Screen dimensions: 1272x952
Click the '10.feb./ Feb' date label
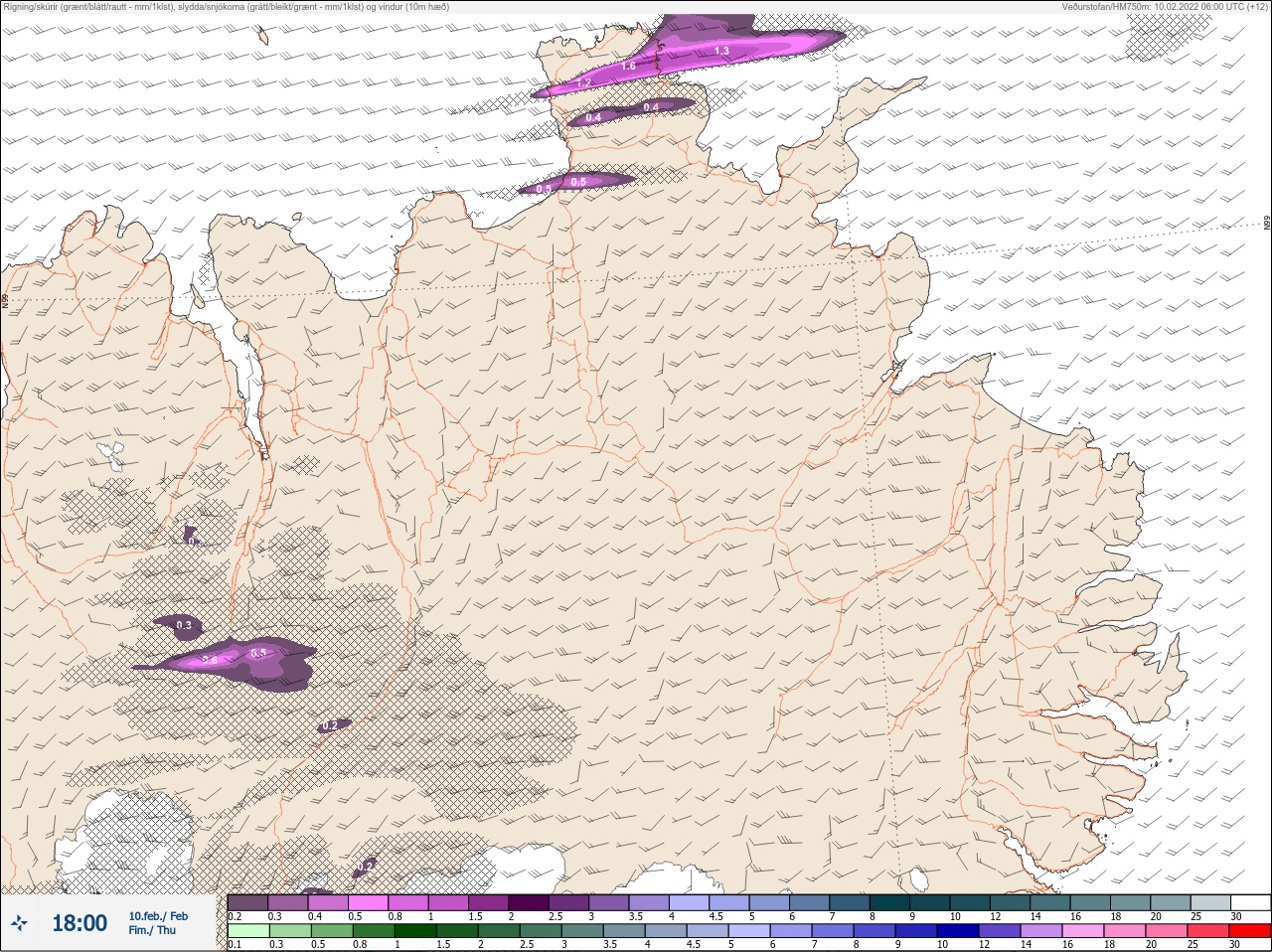[x=158, y=916]
